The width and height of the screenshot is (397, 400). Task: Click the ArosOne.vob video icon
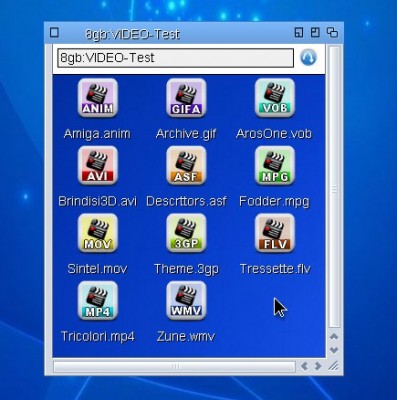pyautogui.click(x=275, y=98)
